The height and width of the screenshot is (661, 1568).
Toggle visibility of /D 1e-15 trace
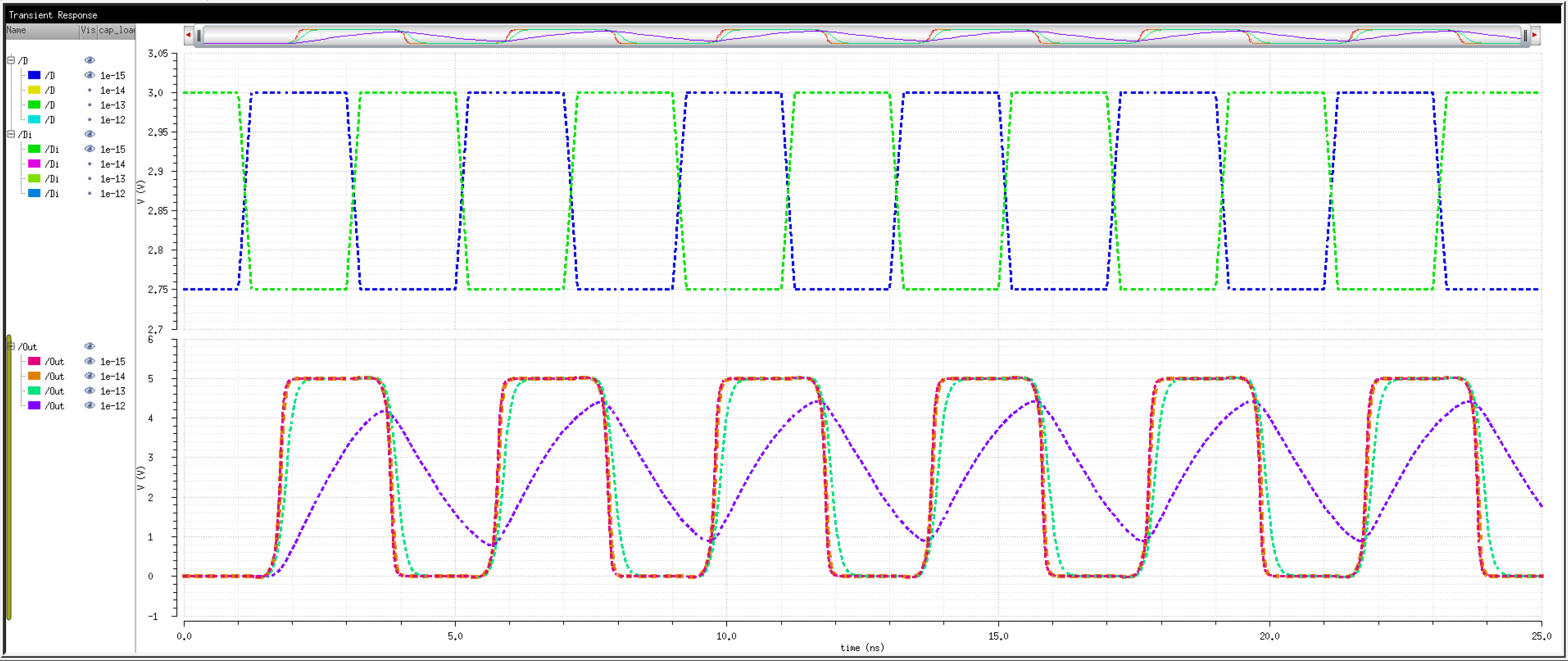pyautogui.click(x=90, y=75)
